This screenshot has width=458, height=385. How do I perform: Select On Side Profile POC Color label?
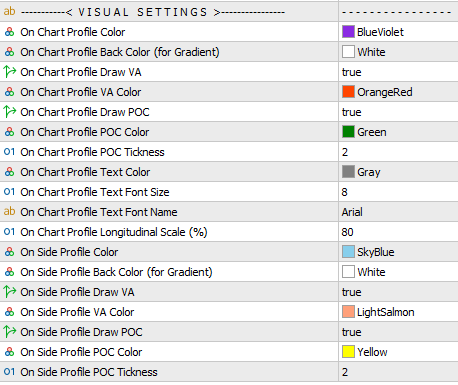[81, 352]
